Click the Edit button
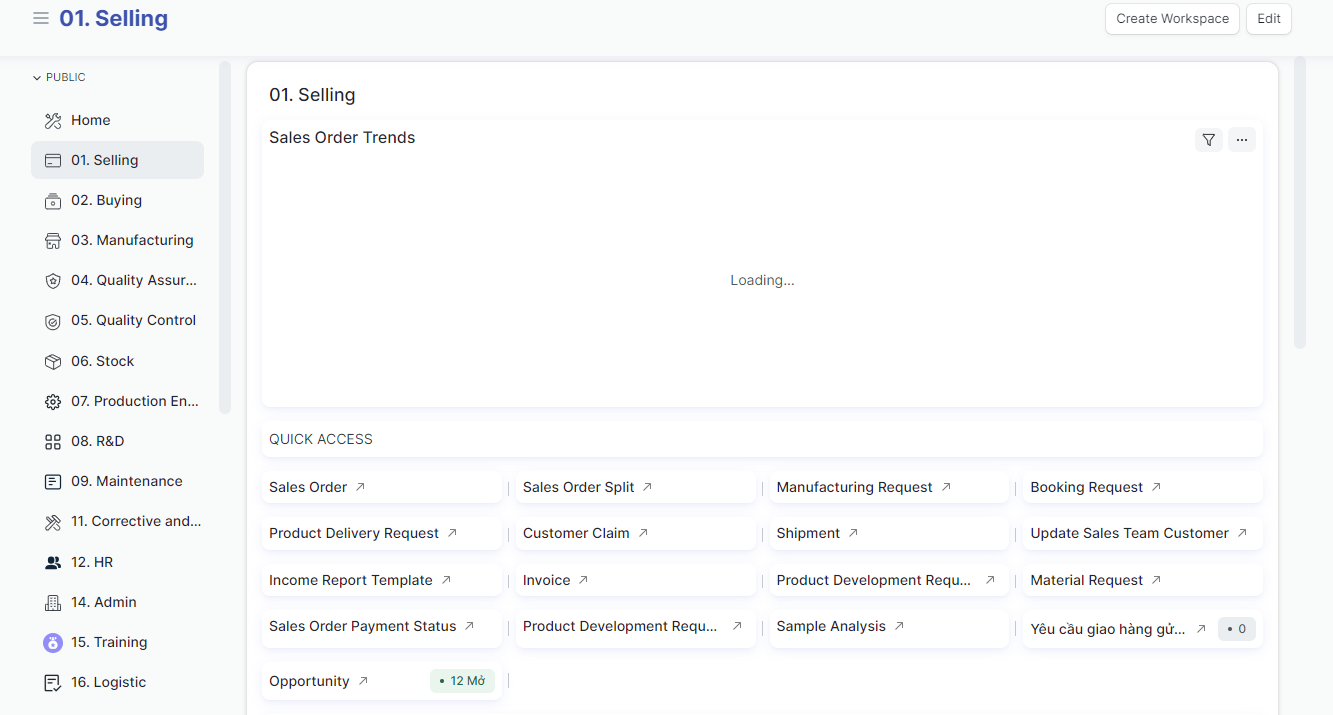The image size is (1333, 715). tap(1268, 19)
